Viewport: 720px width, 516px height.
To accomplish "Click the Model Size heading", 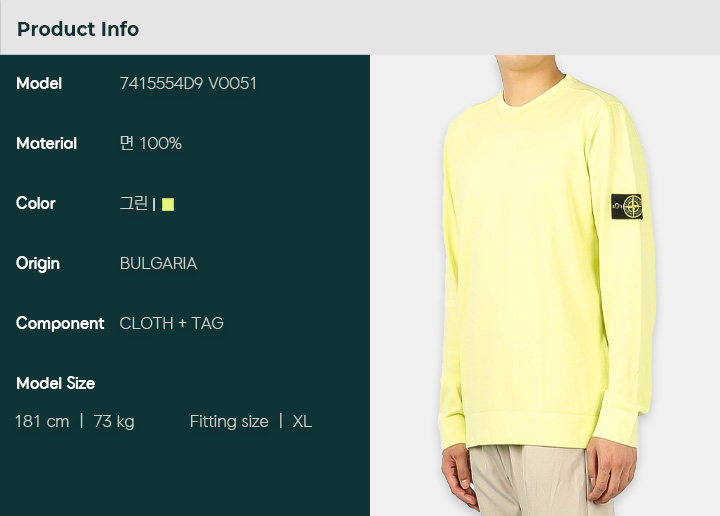I will (x=56, y=383).
